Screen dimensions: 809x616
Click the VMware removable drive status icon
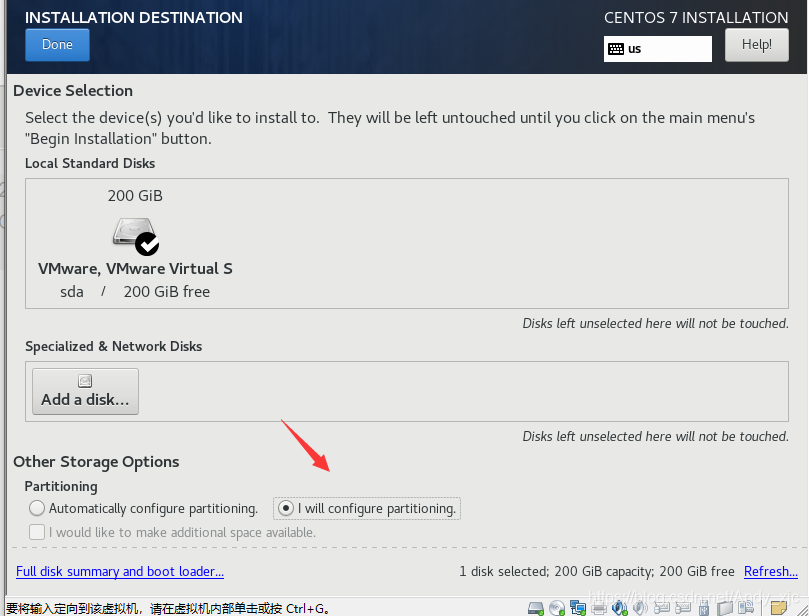pos(725,608)
